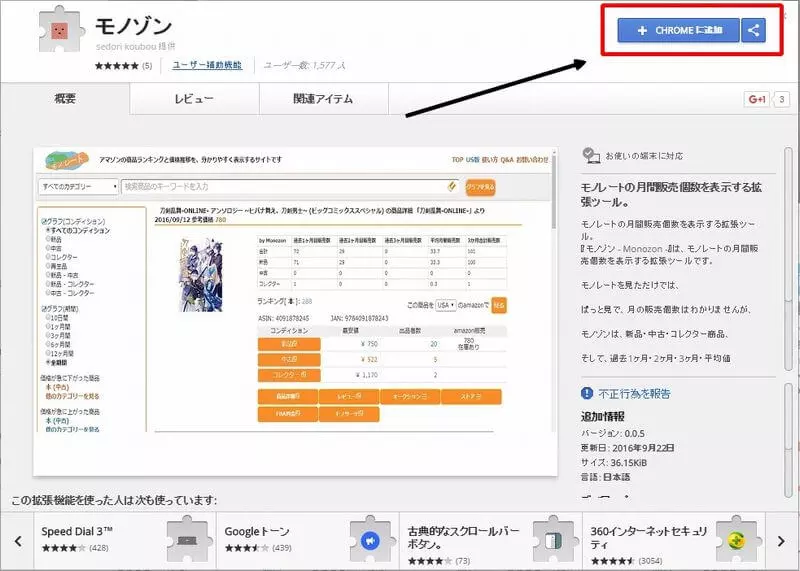Select 3ヶ月間 period radio option
This screenshot has width=800, height=571.
48,336
